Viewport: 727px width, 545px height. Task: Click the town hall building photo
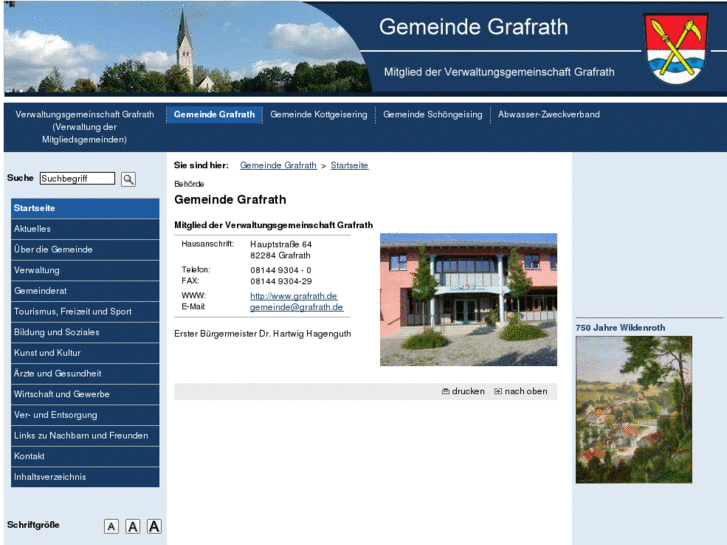pos(468,300)
